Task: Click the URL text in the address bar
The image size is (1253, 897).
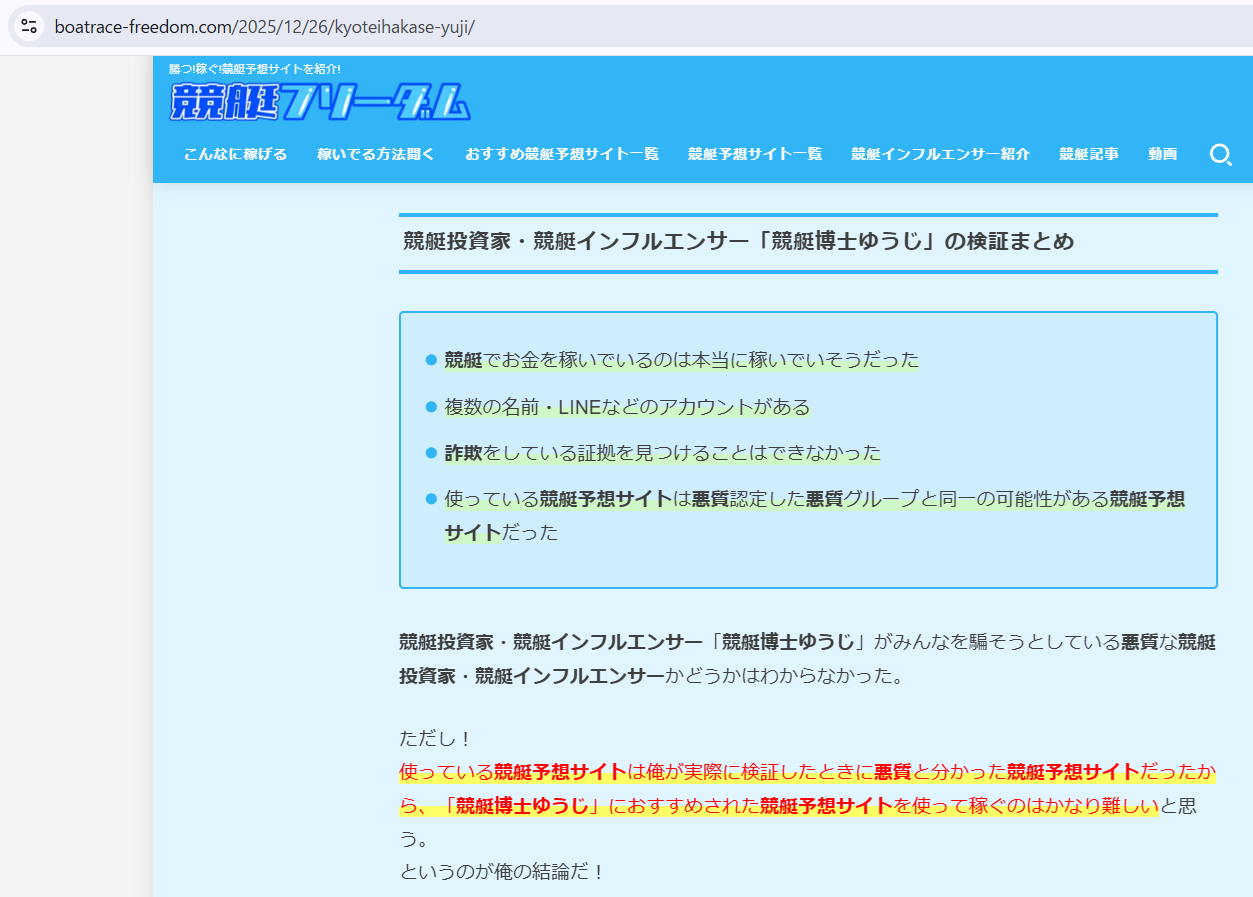Action: 264,27
